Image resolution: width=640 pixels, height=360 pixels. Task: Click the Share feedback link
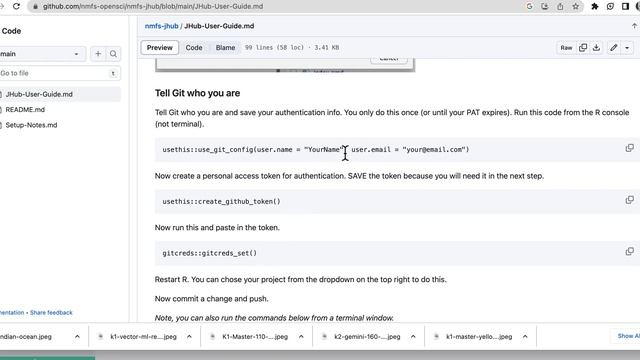pos(51,313)
